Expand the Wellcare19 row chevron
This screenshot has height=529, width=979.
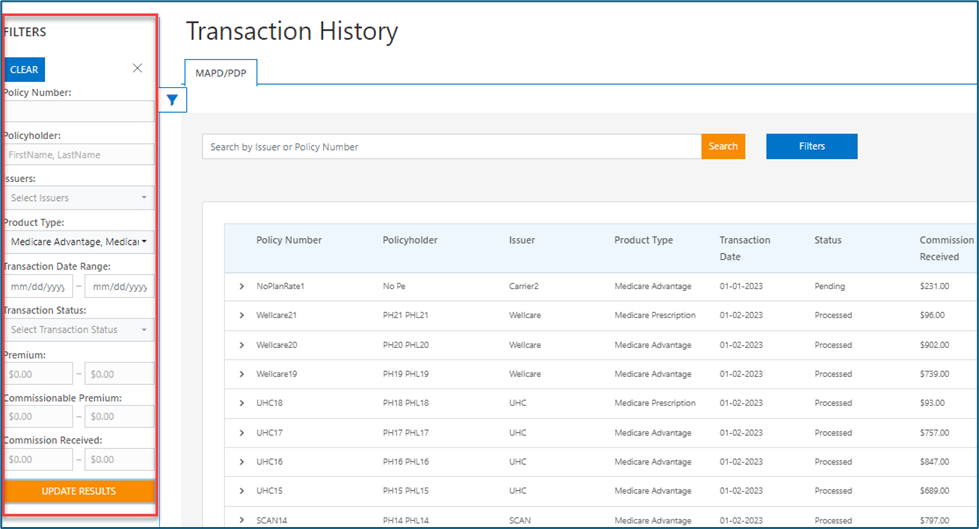pos(242,374)
